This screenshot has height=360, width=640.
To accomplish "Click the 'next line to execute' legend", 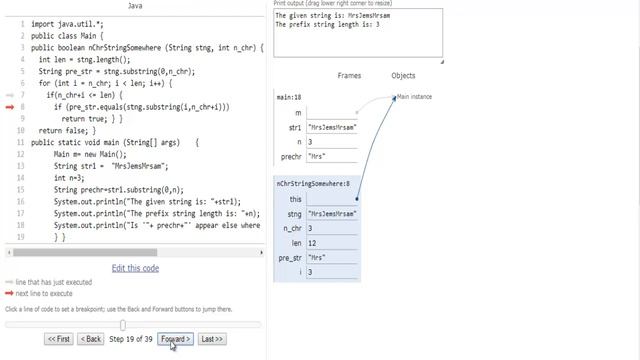I will click(44, 293).
